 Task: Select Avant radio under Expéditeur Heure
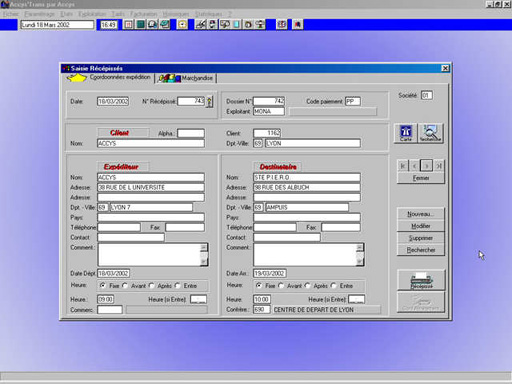[125, 286]
